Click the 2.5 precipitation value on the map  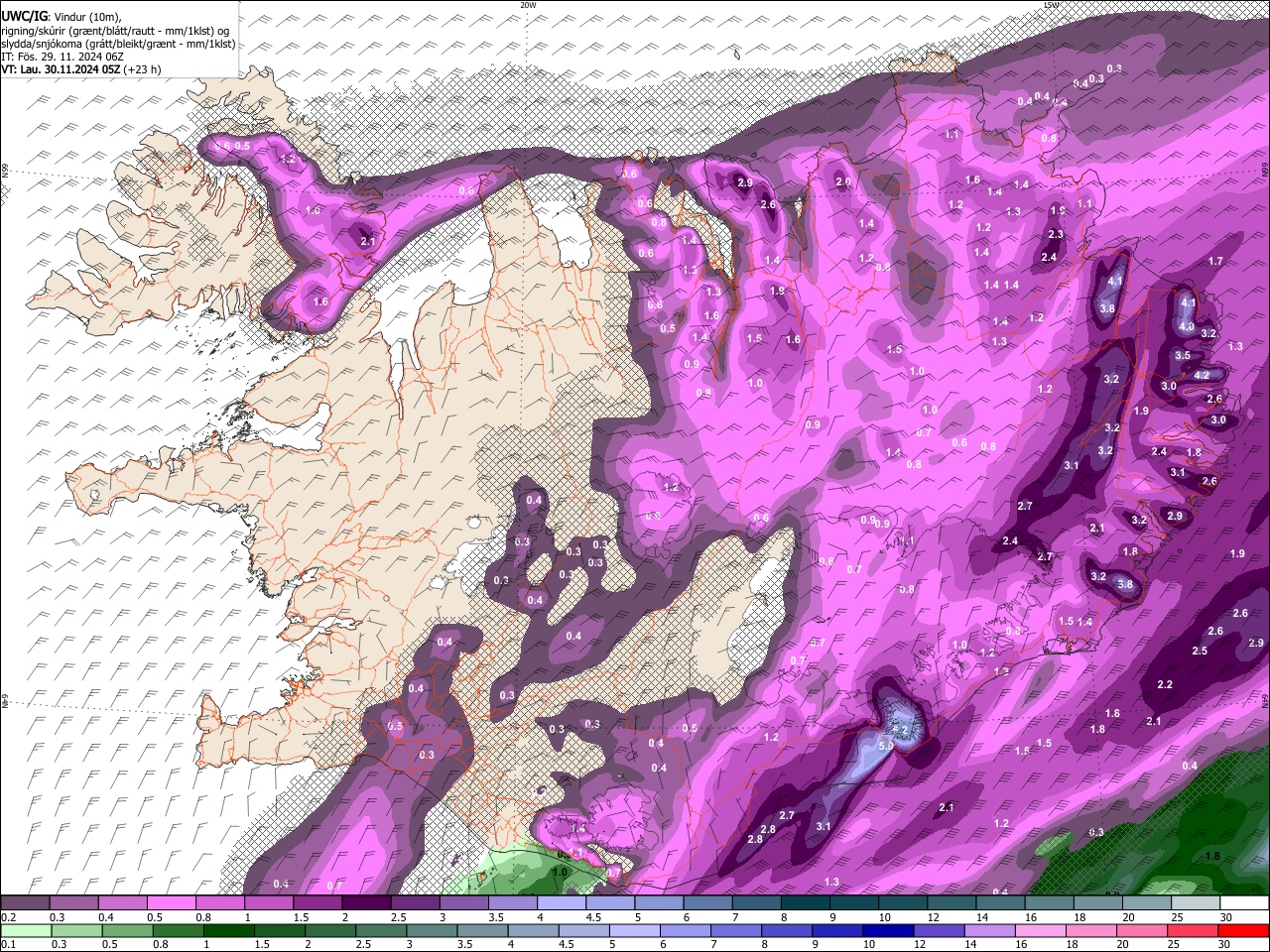(x=1200, y=651)
